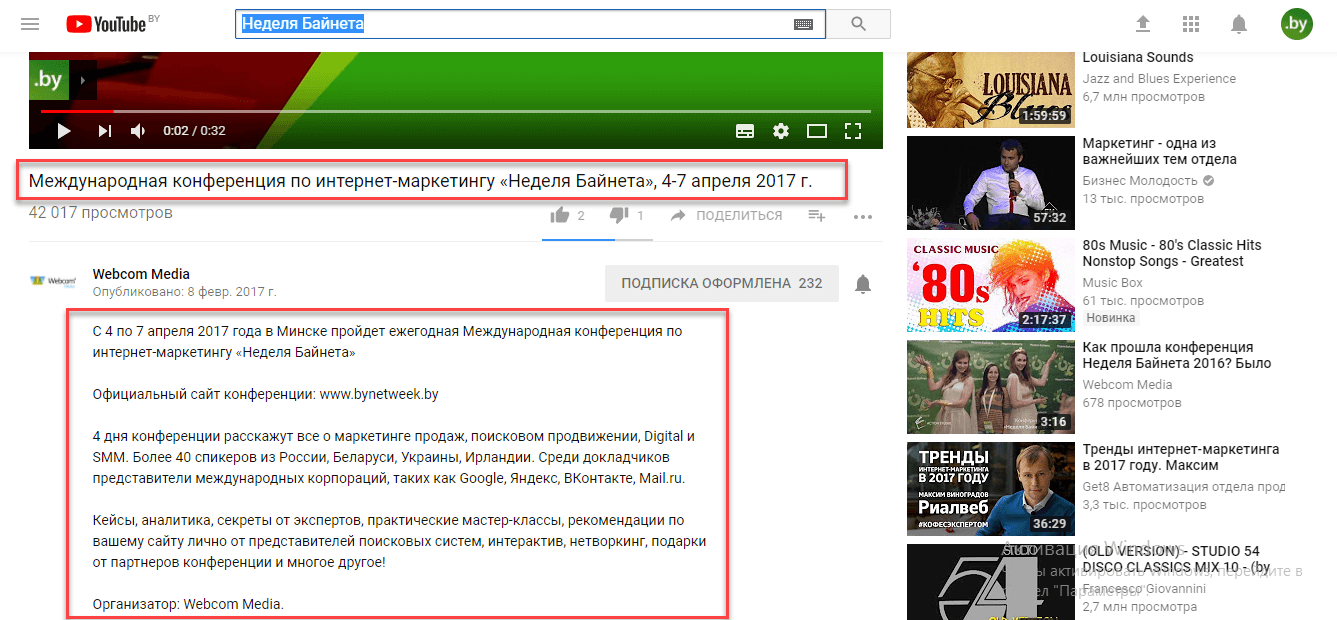
Task: Go to the YouTube home logo
Action: (107, 24)
